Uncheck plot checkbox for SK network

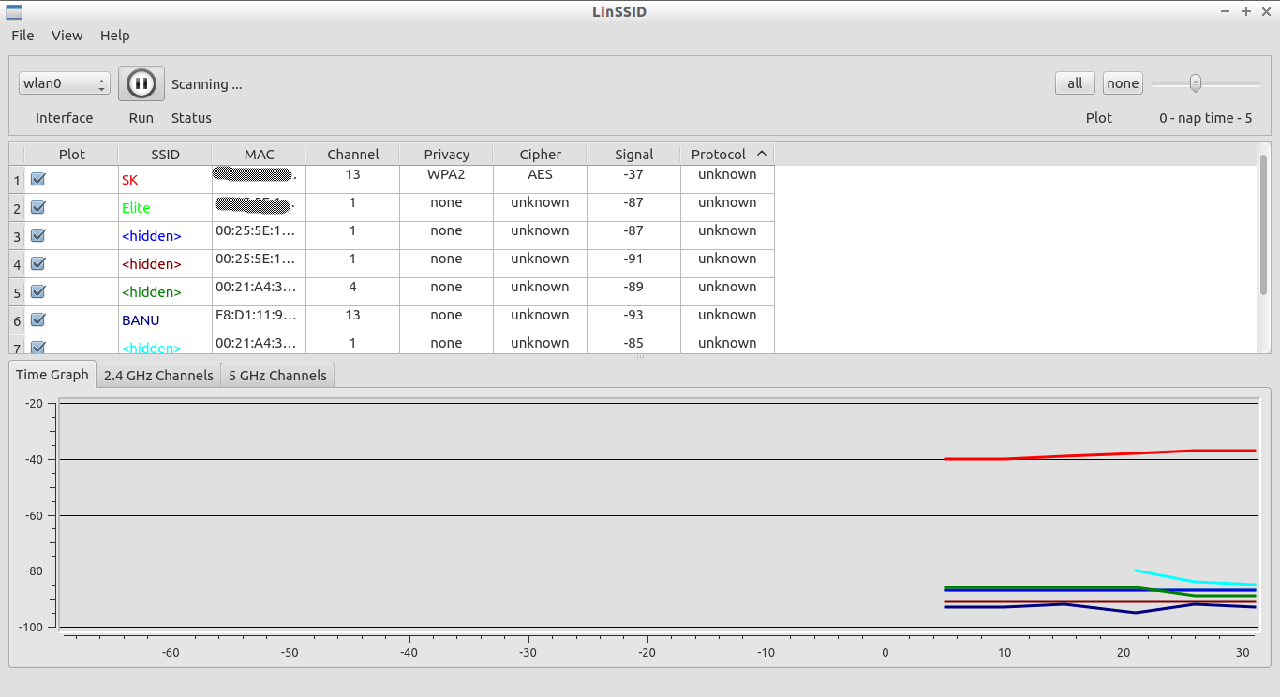pyautogui.click(x=38, y=179)
